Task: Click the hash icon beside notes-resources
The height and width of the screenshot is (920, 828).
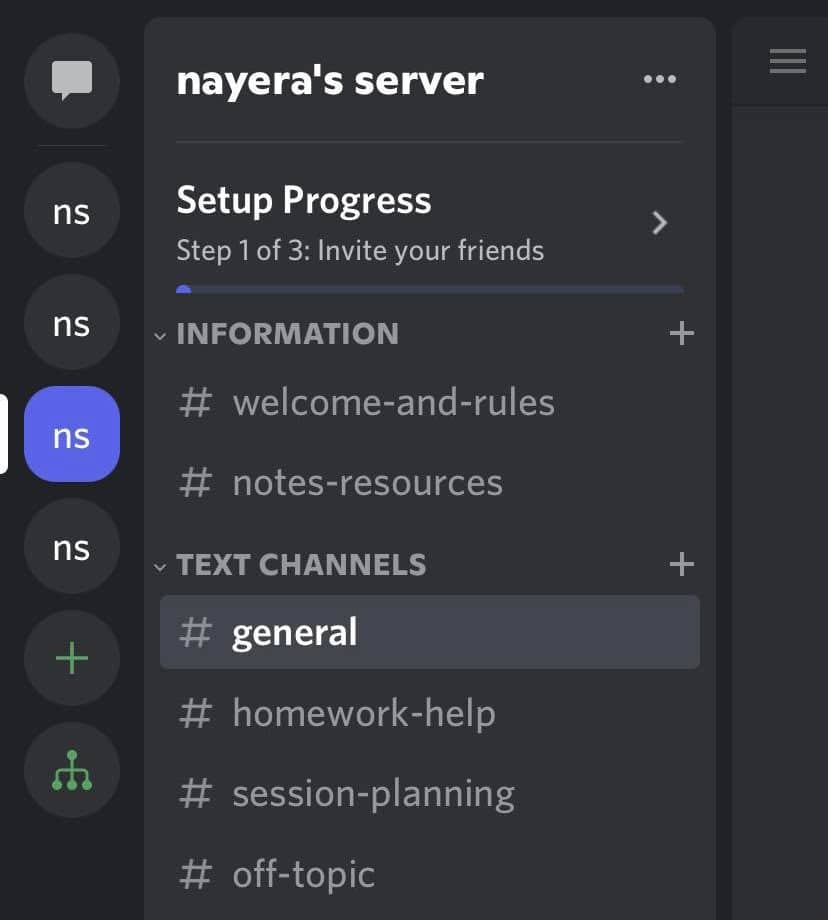Action: 195,483
